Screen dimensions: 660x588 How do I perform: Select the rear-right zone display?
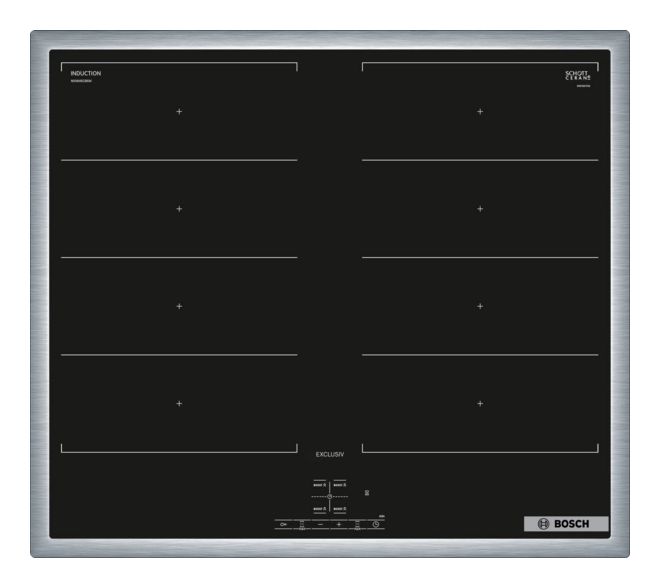[340, 485]
